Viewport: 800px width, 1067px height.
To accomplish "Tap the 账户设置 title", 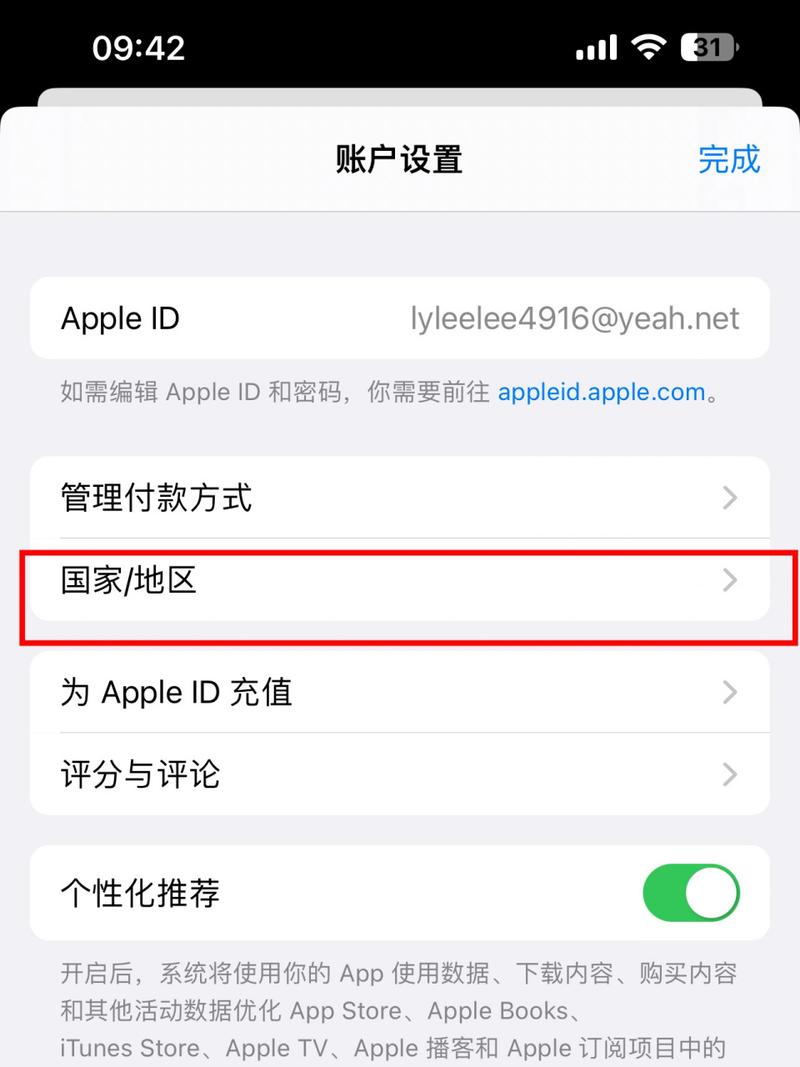I will coord(399,160).
